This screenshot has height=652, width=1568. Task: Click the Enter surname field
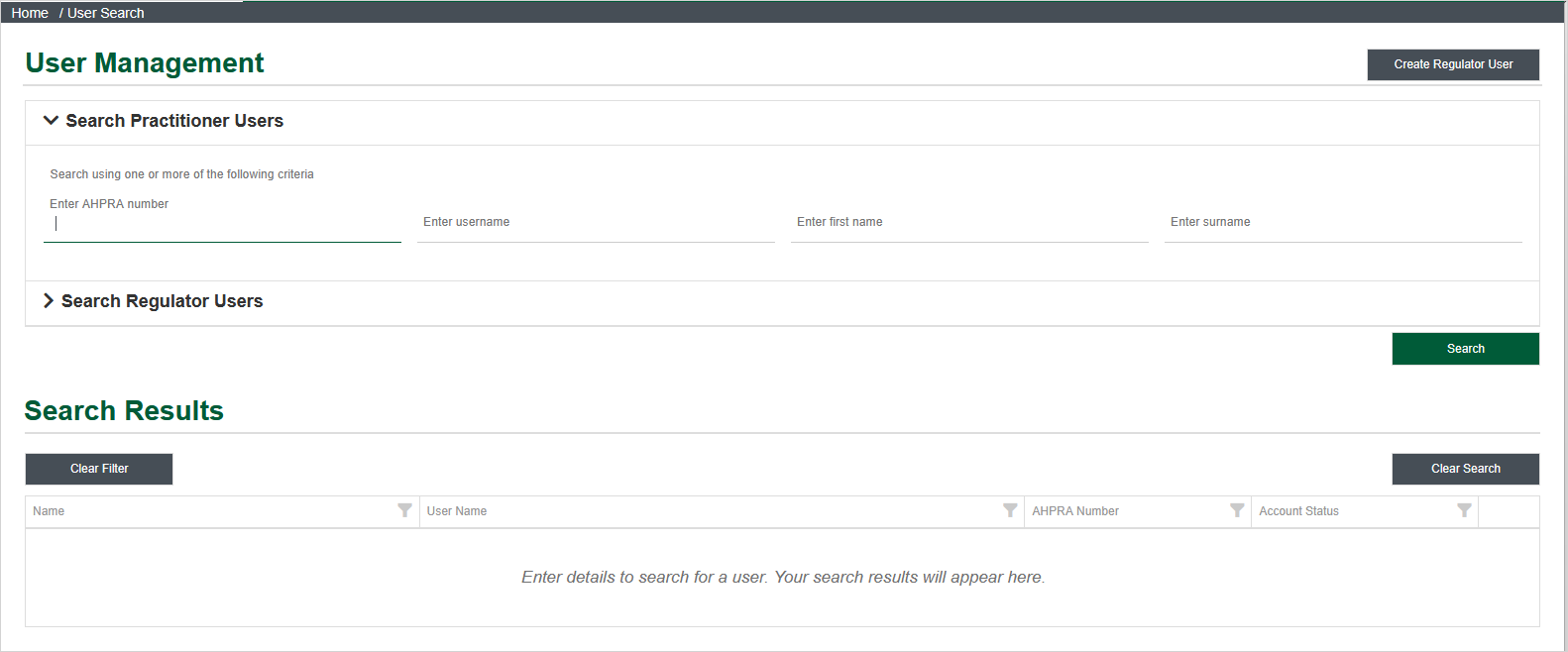(x=1342, y=223)
